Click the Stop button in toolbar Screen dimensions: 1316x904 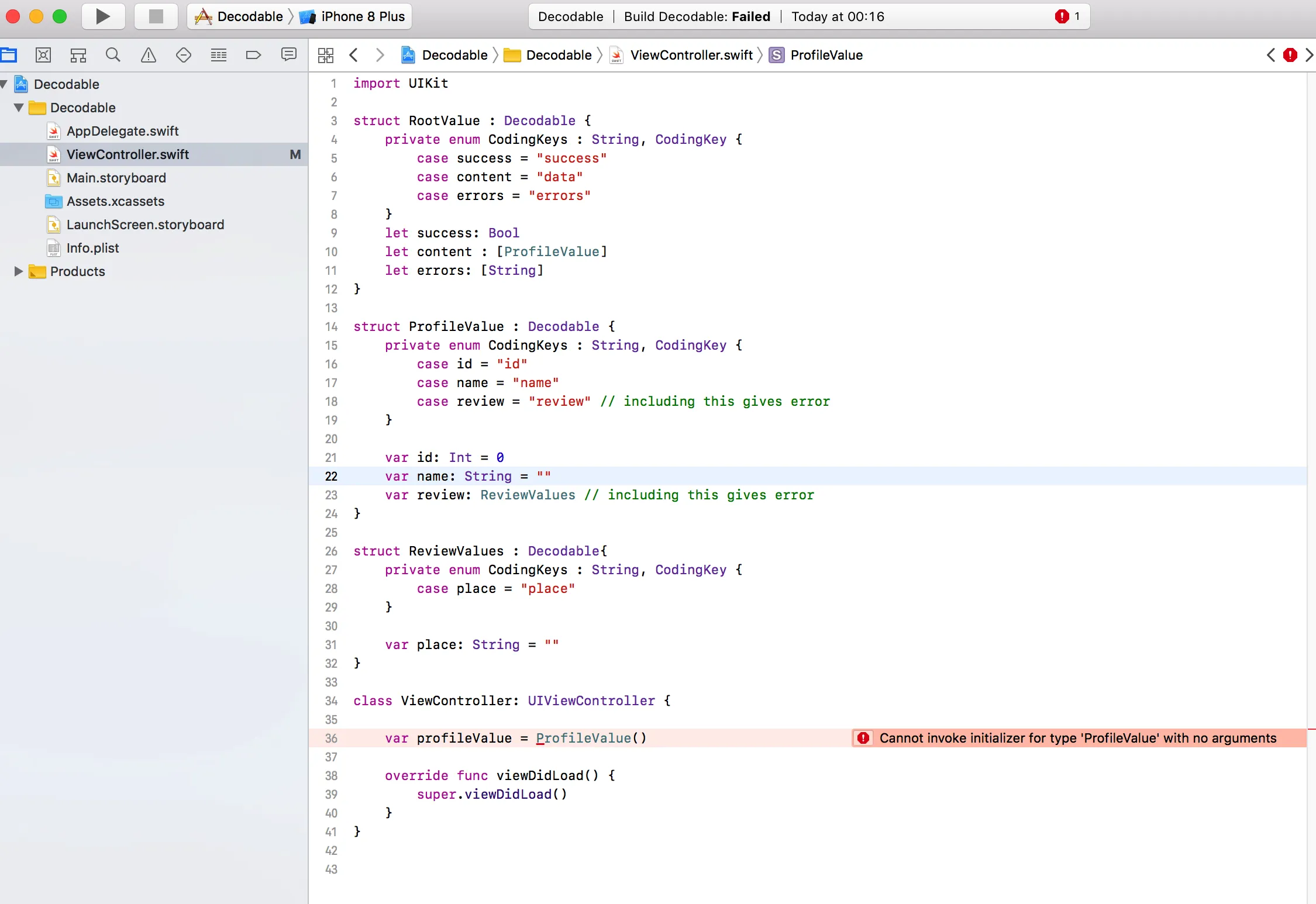pos(156,16)
